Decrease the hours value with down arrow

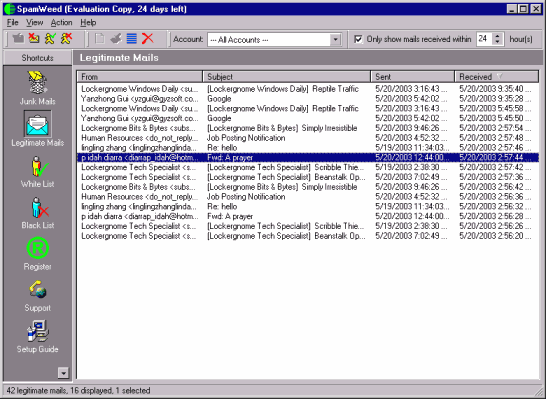(x=498, y=42)
